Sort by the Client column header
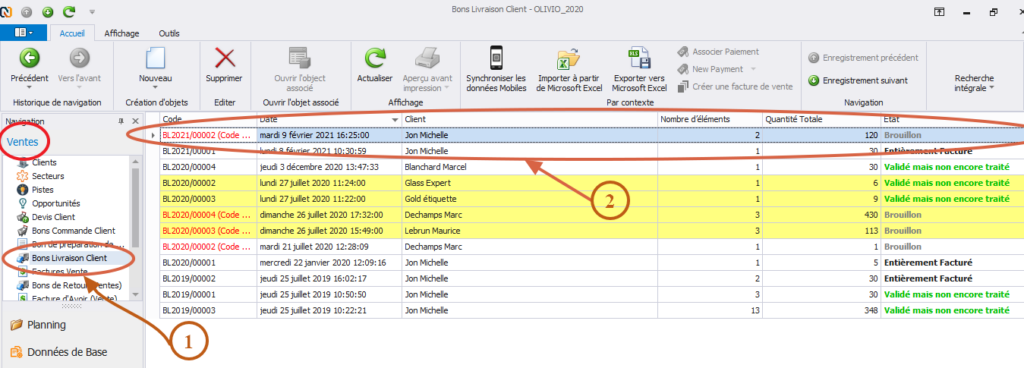The image size is (1024, 368). (x=530, y=119)
